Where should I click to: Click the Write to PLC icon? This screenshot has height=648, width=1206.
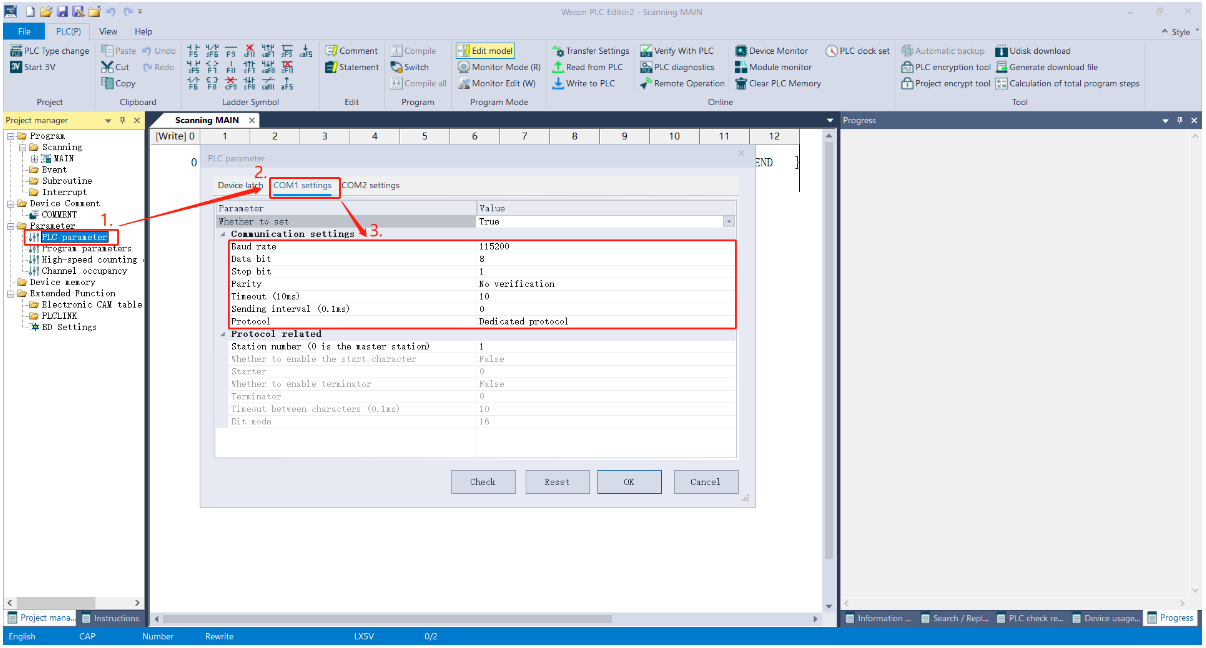pos(558,84)
